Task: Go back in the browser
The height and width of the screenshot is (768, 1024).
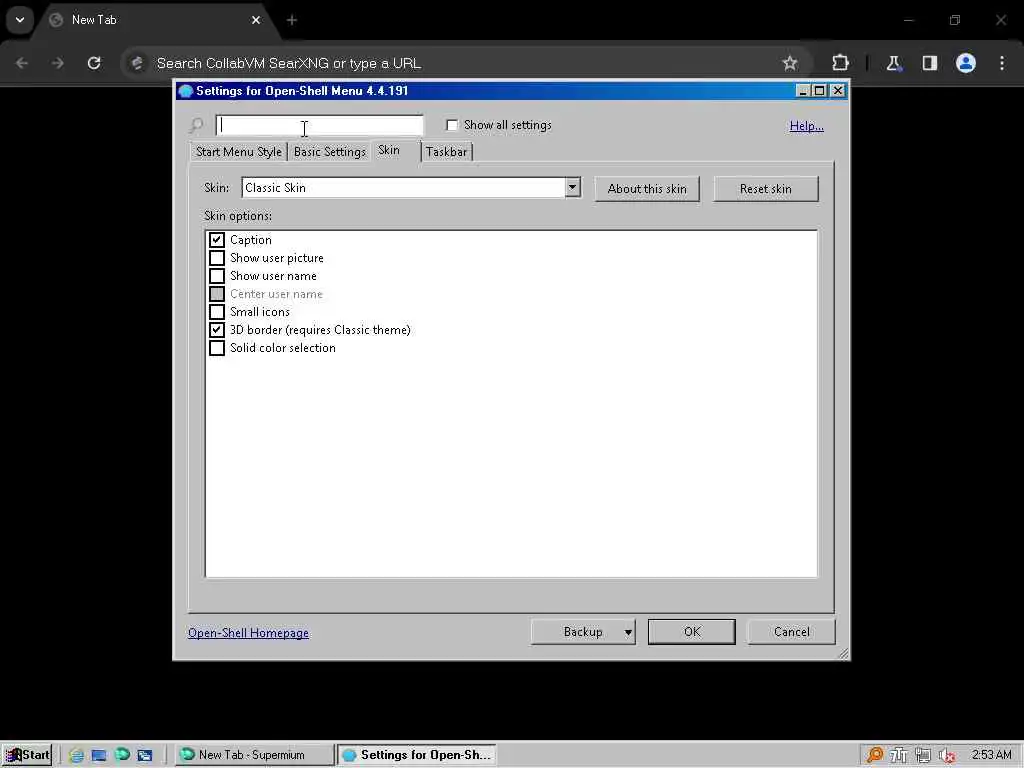Action: pos(22,63)
